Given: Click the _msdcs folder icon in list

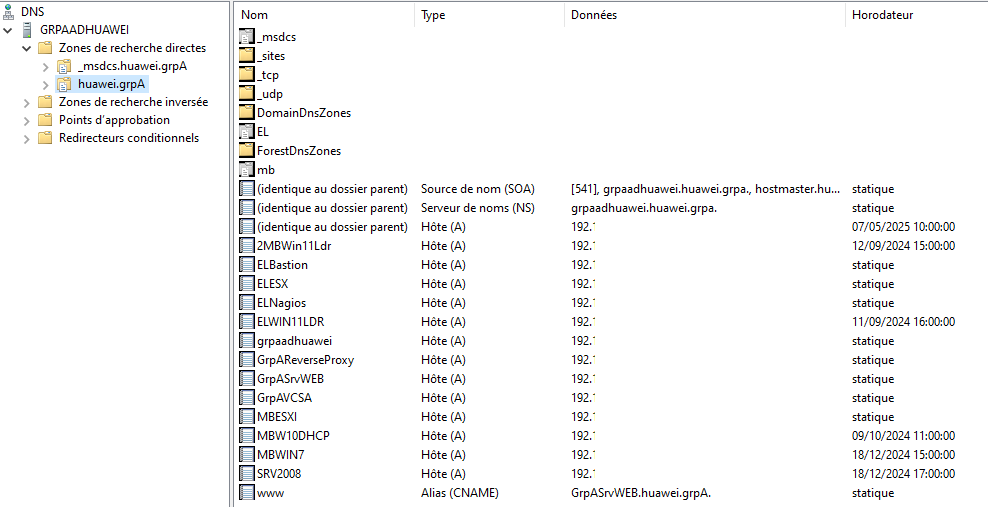Looking at the screenshot, I should tap(247, 37).
